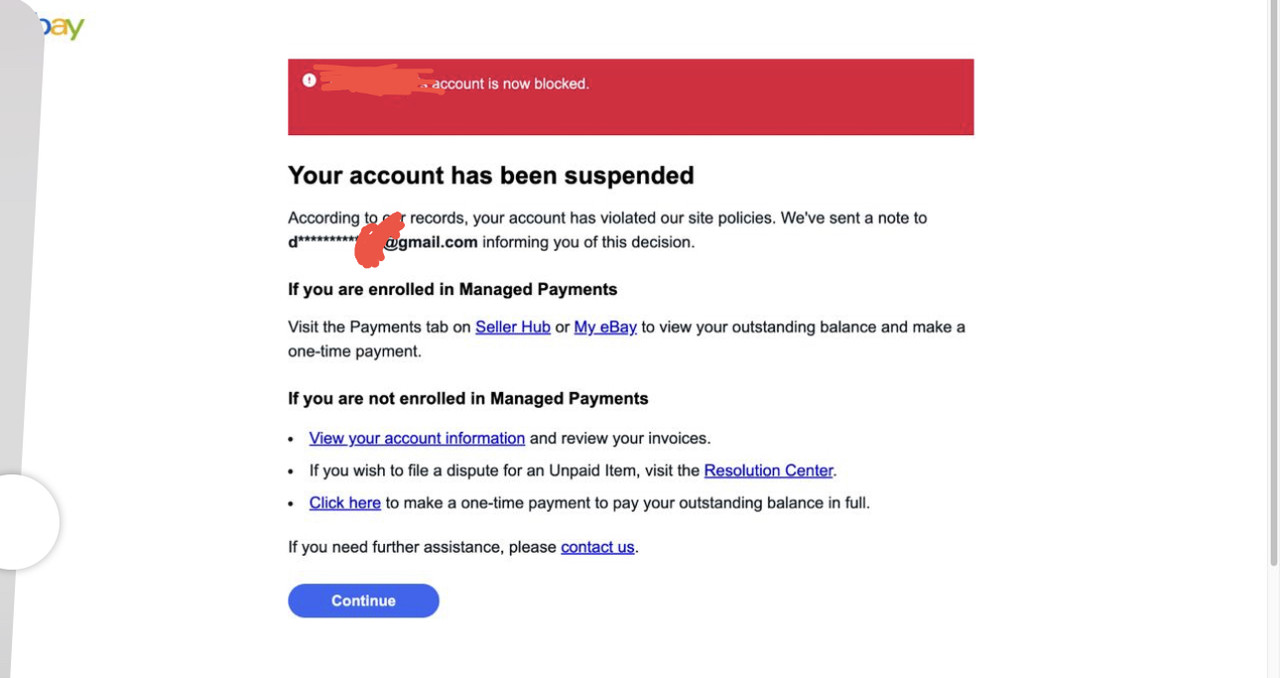
Task: Click the red account is now blocked banner
Action: coord(631,97)
